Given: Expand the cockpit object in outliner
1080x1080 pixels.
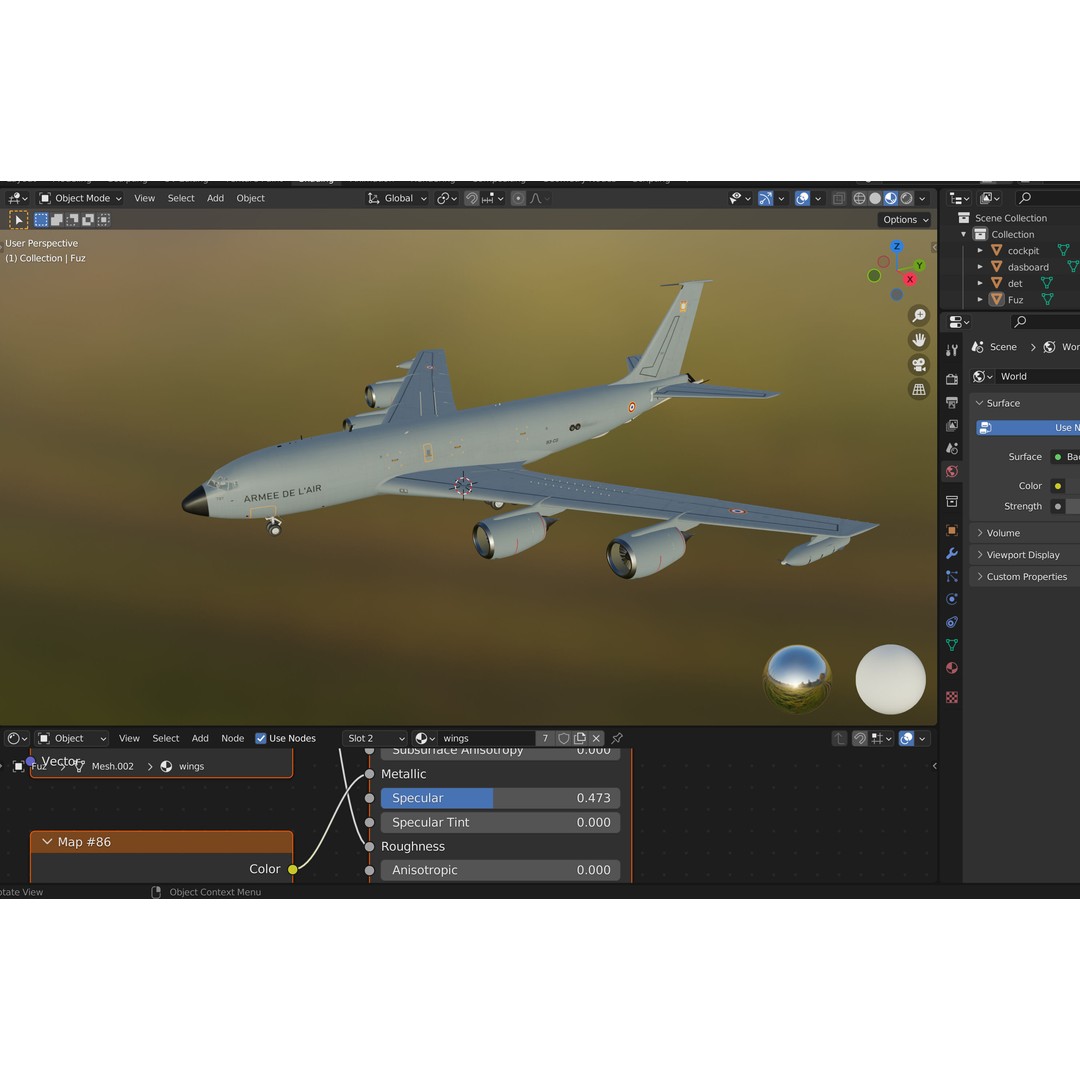Looking at the screenshot, I should tap(979, 251).
